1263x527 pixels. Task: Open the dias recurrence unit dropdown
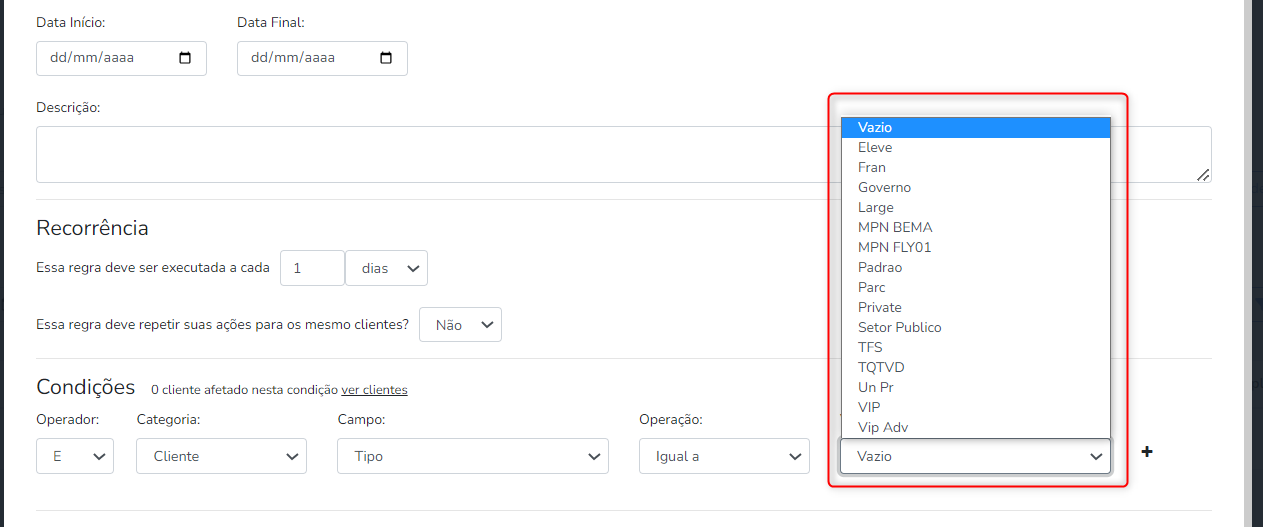[386, 268]
